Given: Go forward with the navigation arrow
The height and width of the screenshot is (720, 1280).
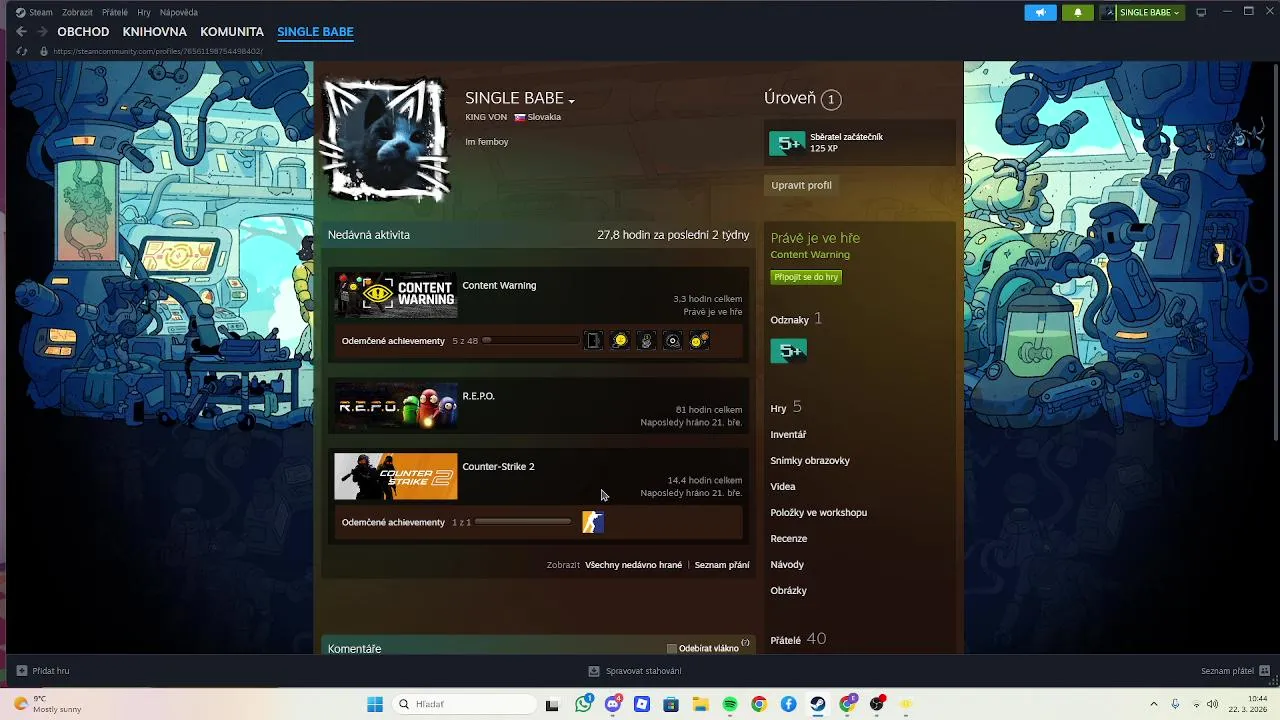Looking at the screenshot, I should click(x=42, y=32).
